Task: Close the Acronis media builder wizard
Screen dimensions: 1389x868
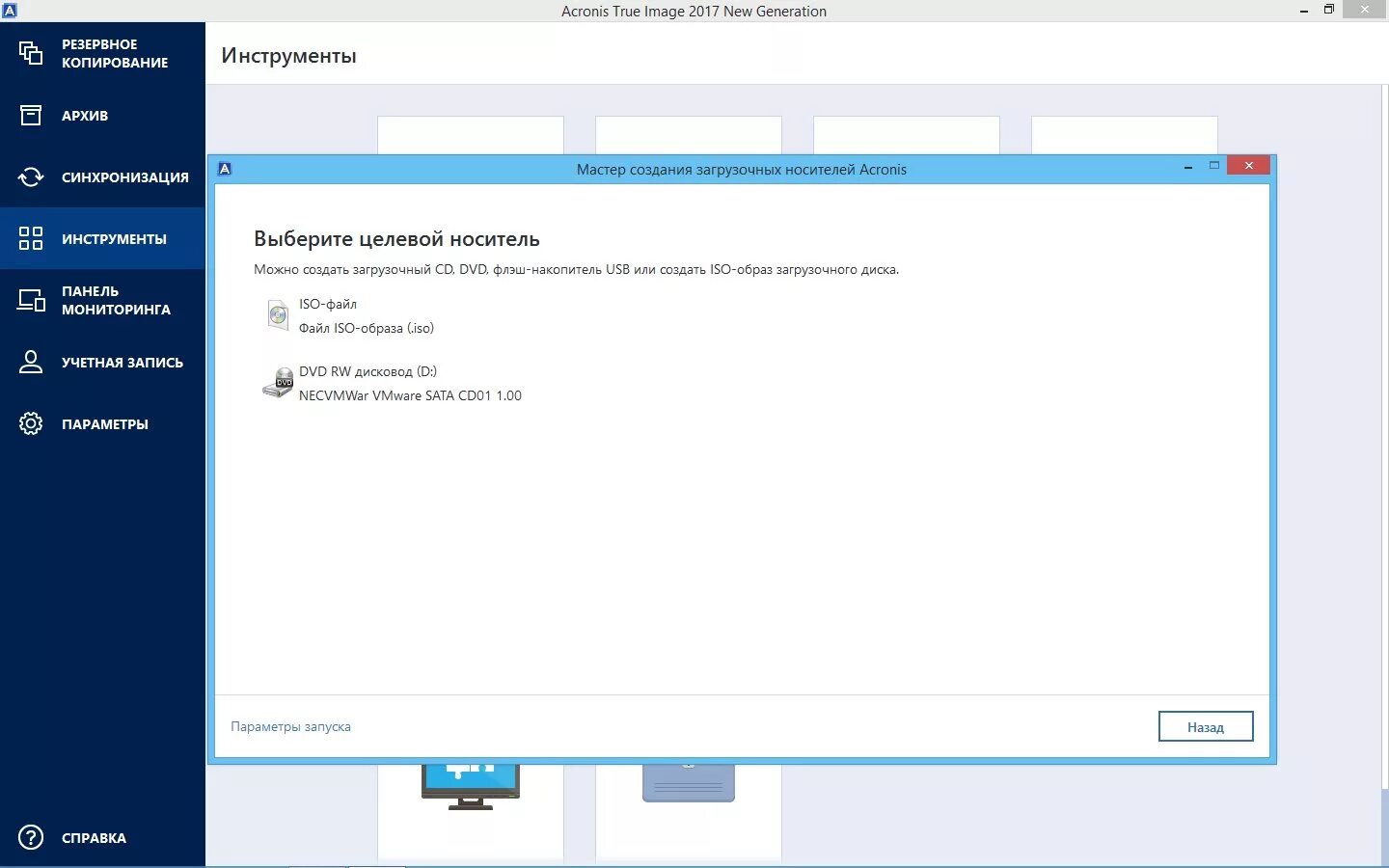Action: click(1248, 166)
